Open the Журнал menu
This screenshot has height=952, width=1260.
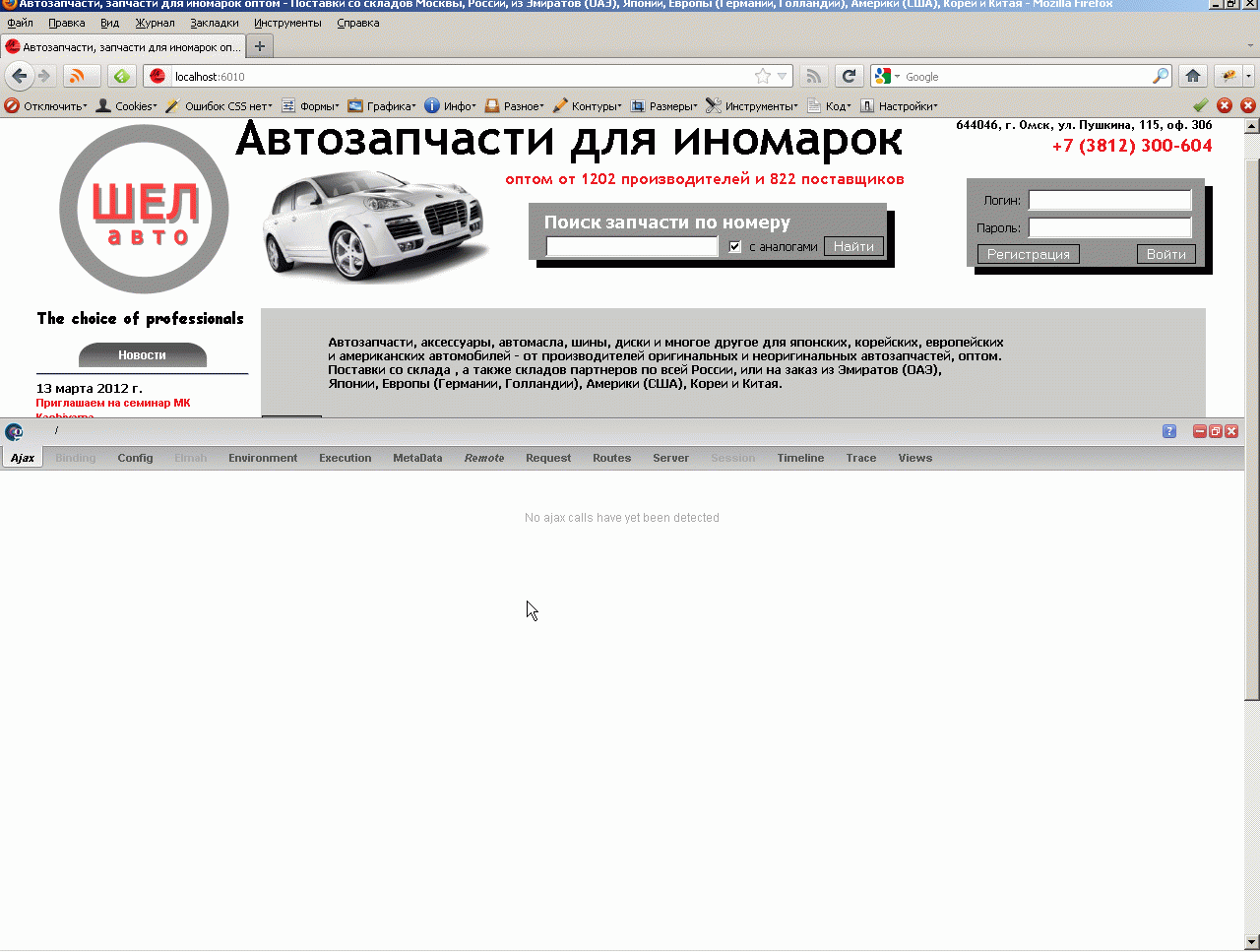pyautogui.click(x=155, y=23)
